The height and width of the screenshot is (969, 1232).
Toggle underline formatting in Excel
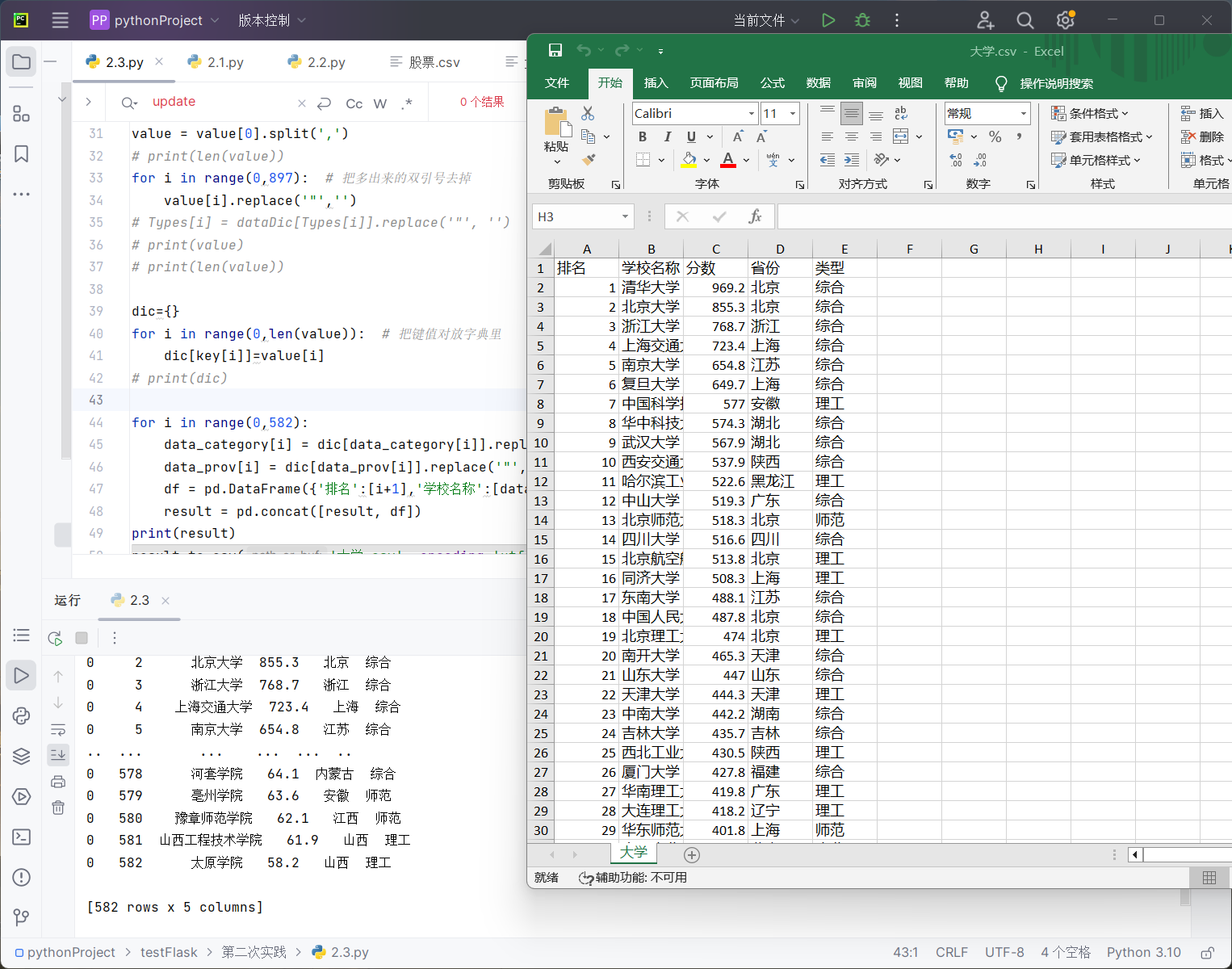[691, 136]
